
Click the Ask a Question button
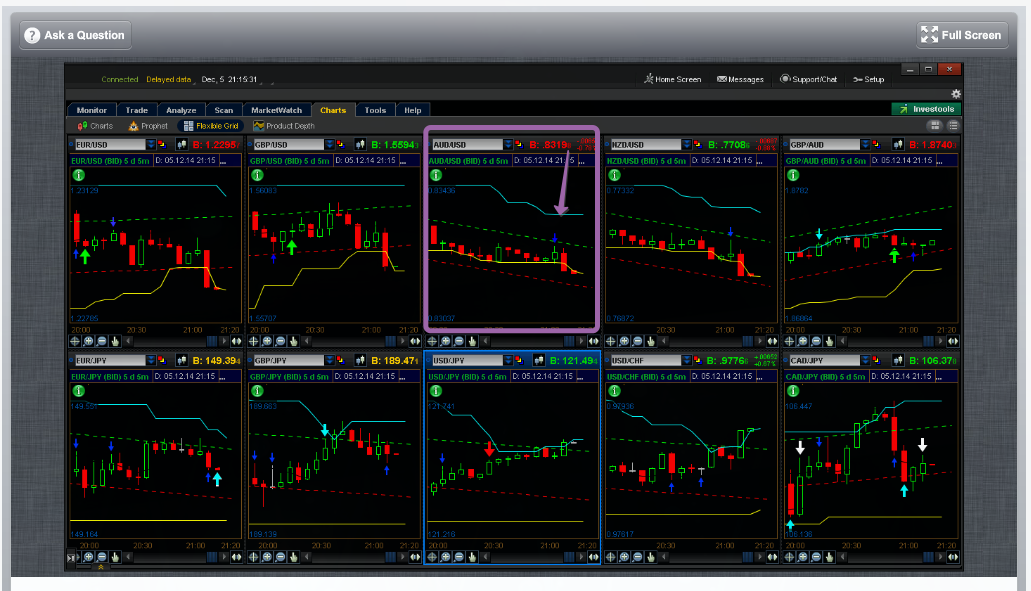point(75,35)
